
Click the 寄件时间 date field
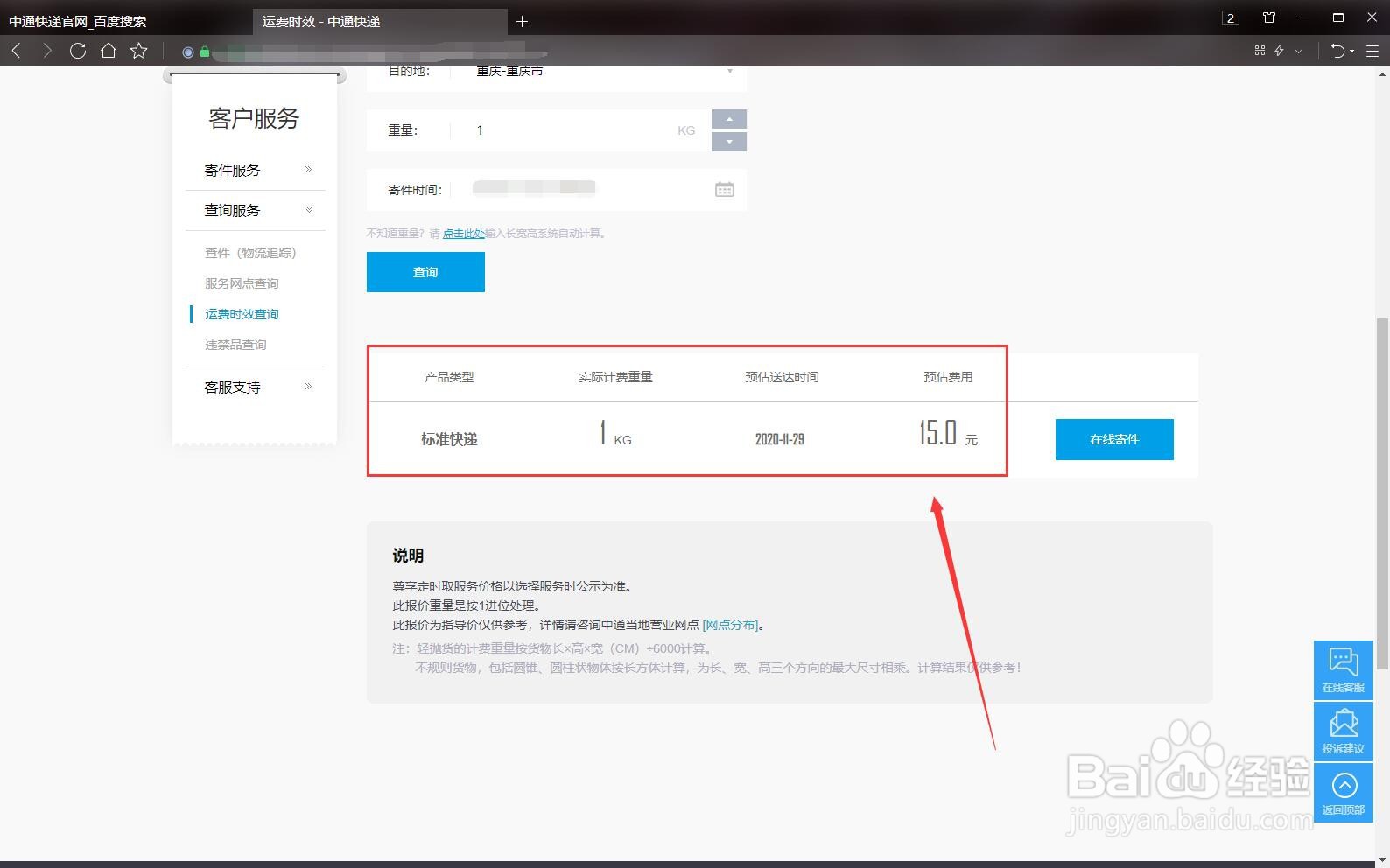click(557, 190)
